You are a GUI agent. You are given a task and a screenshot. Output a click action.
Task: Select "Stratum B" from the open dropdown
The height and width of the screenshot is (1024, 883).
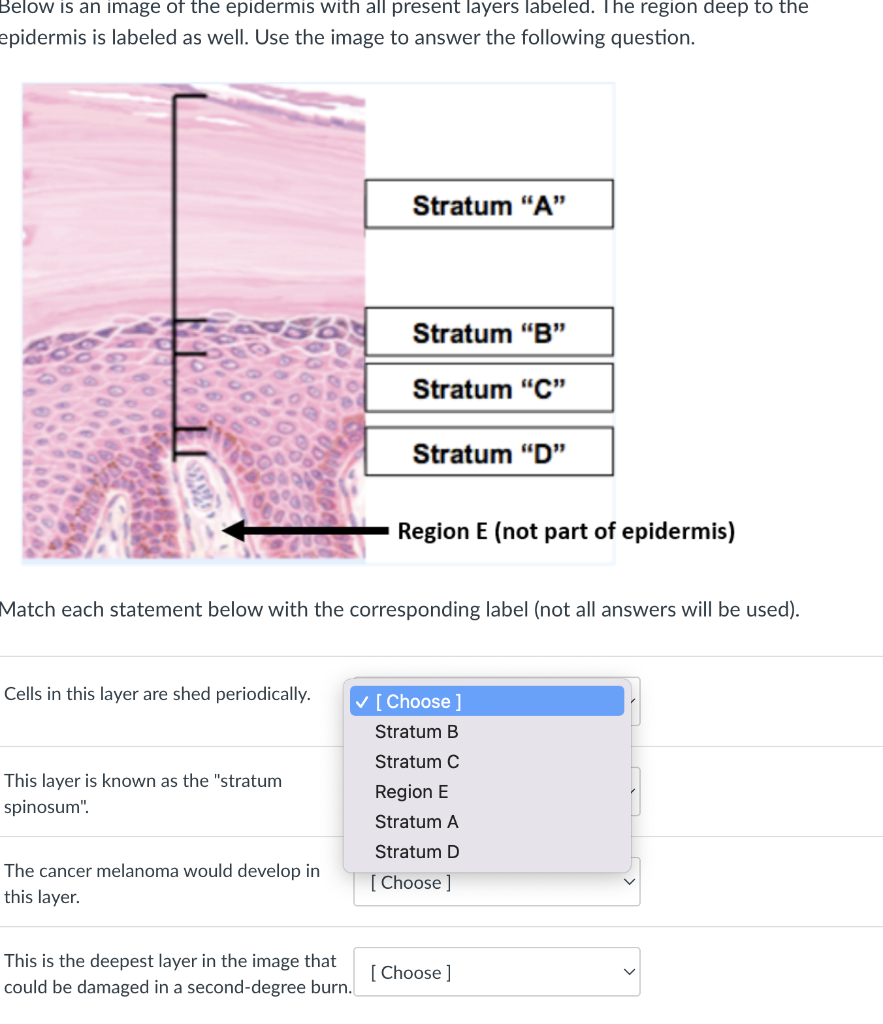[416, 731]
